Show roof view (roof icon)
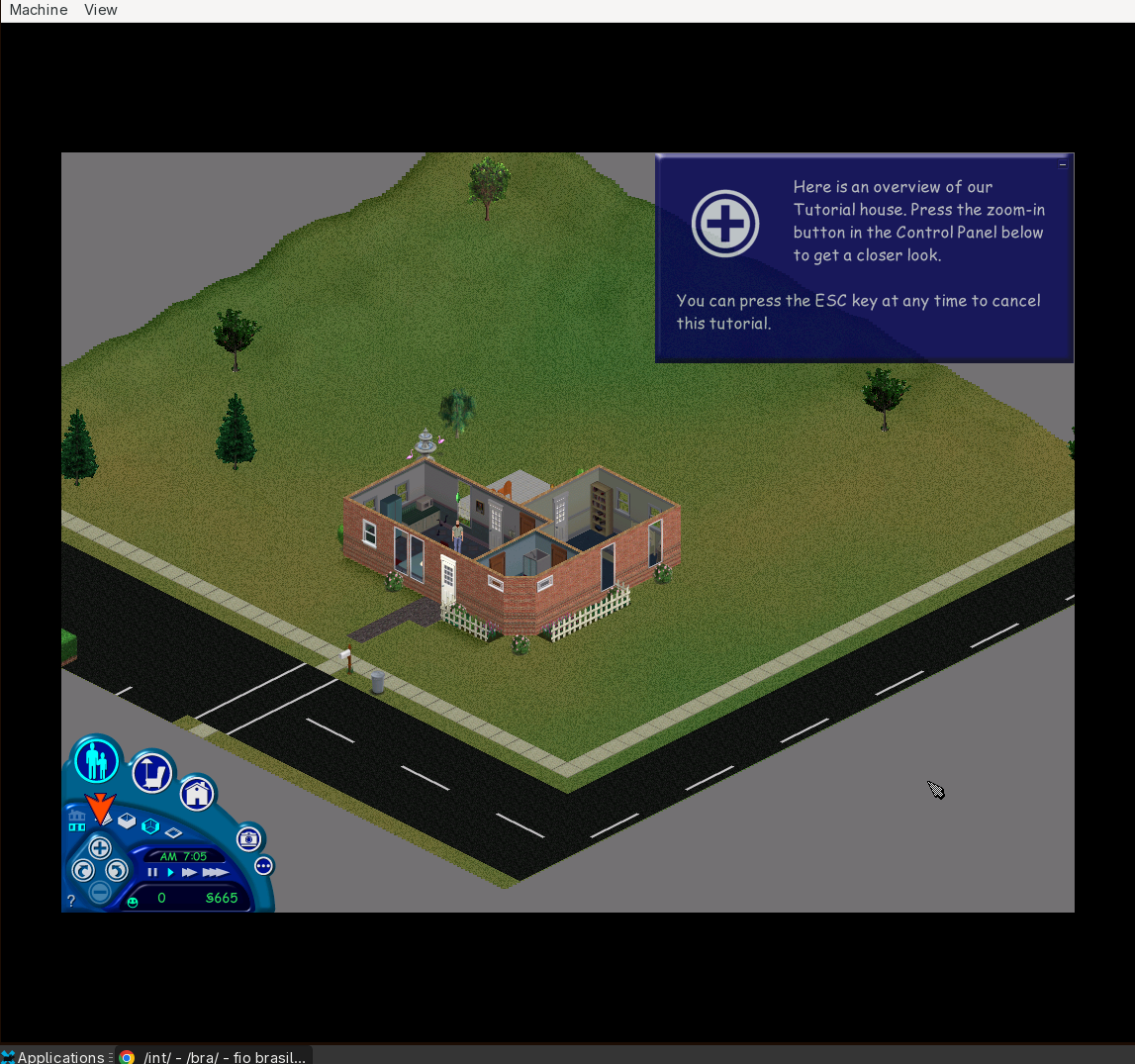 coord(107,820)
